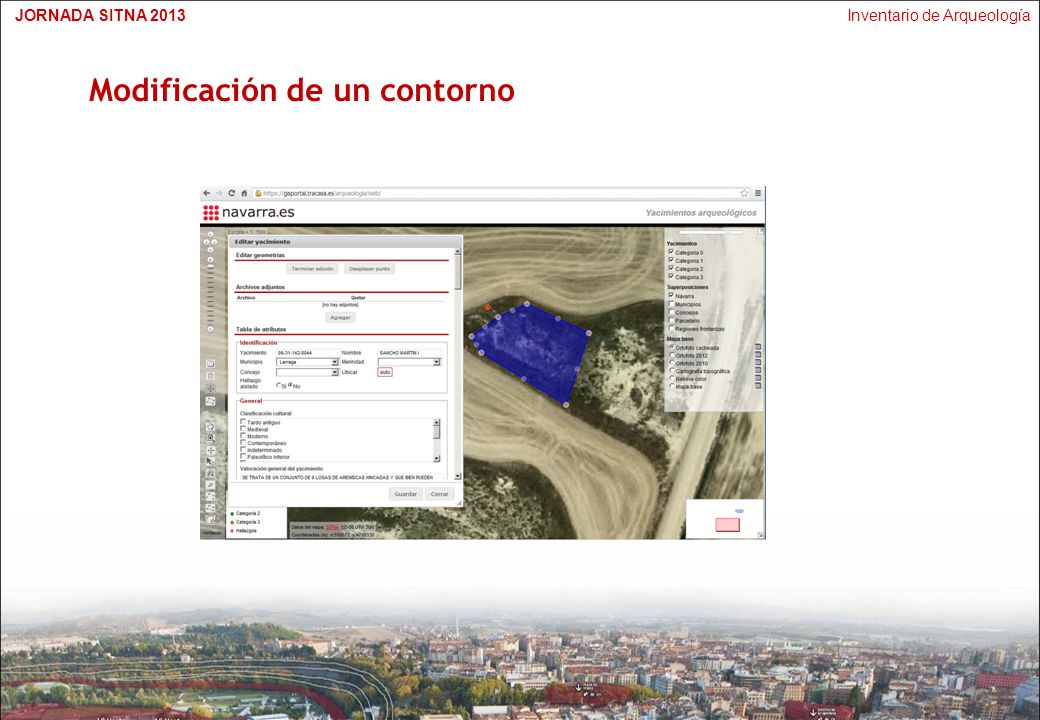Reload the page with the refresh icon
Image resolution: width=1040 pixels, height=720 pixels.
(x=231, y=193)
